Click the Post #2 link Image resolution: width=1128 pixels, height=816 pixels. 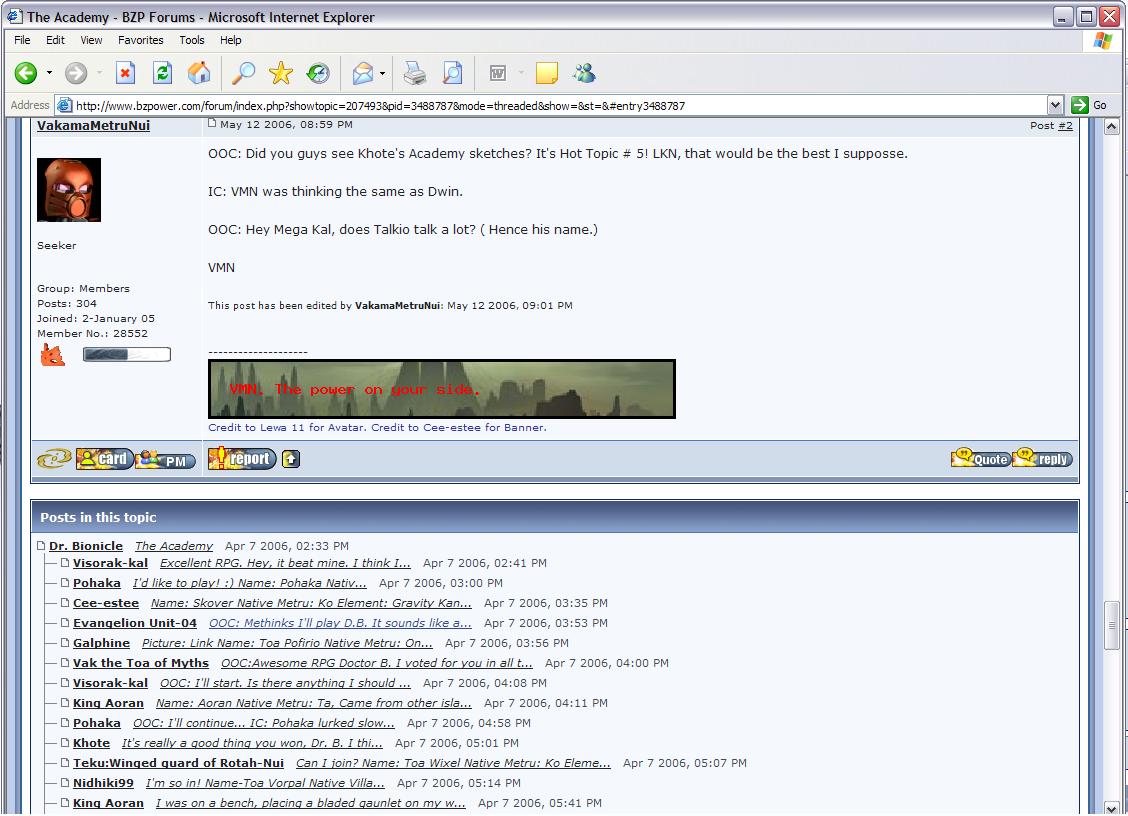pos(1065,125)
